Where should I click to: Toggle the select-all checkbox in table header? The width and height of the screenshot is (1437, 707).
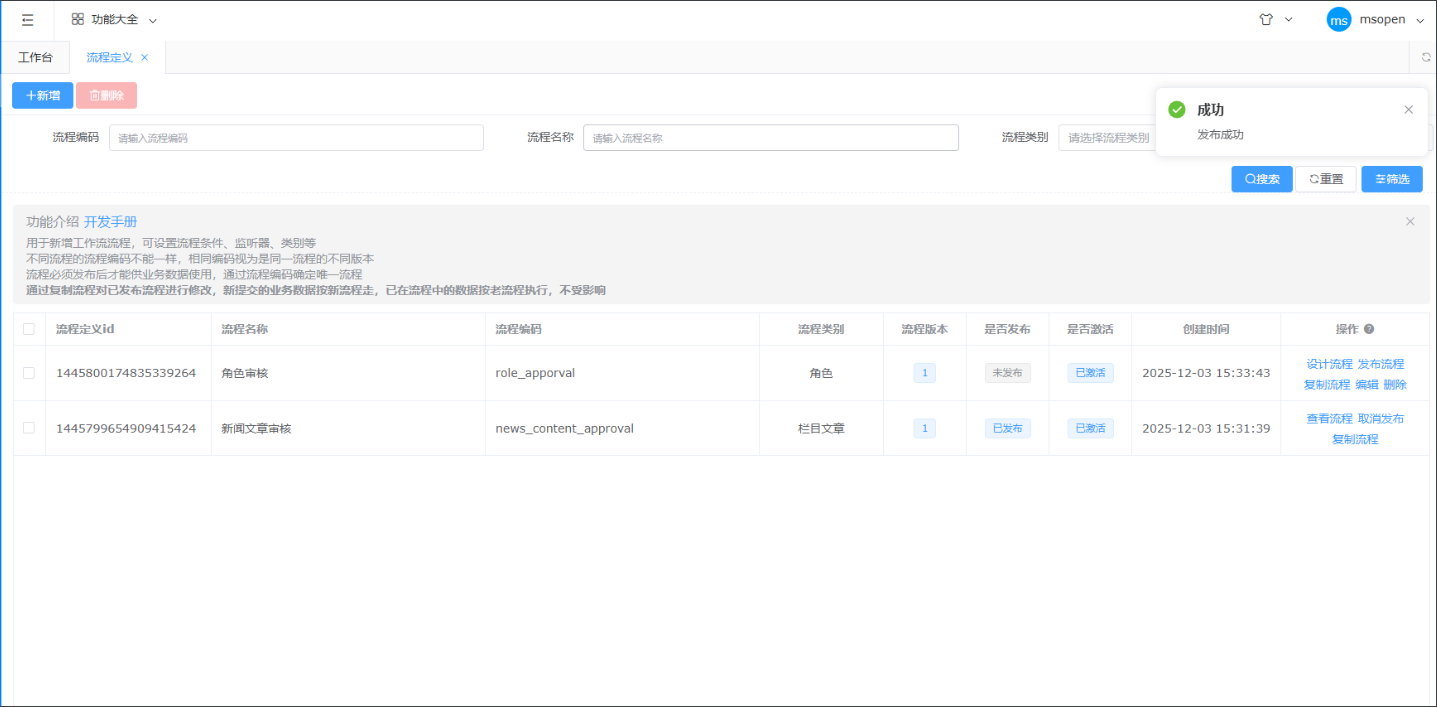[29, 329]
